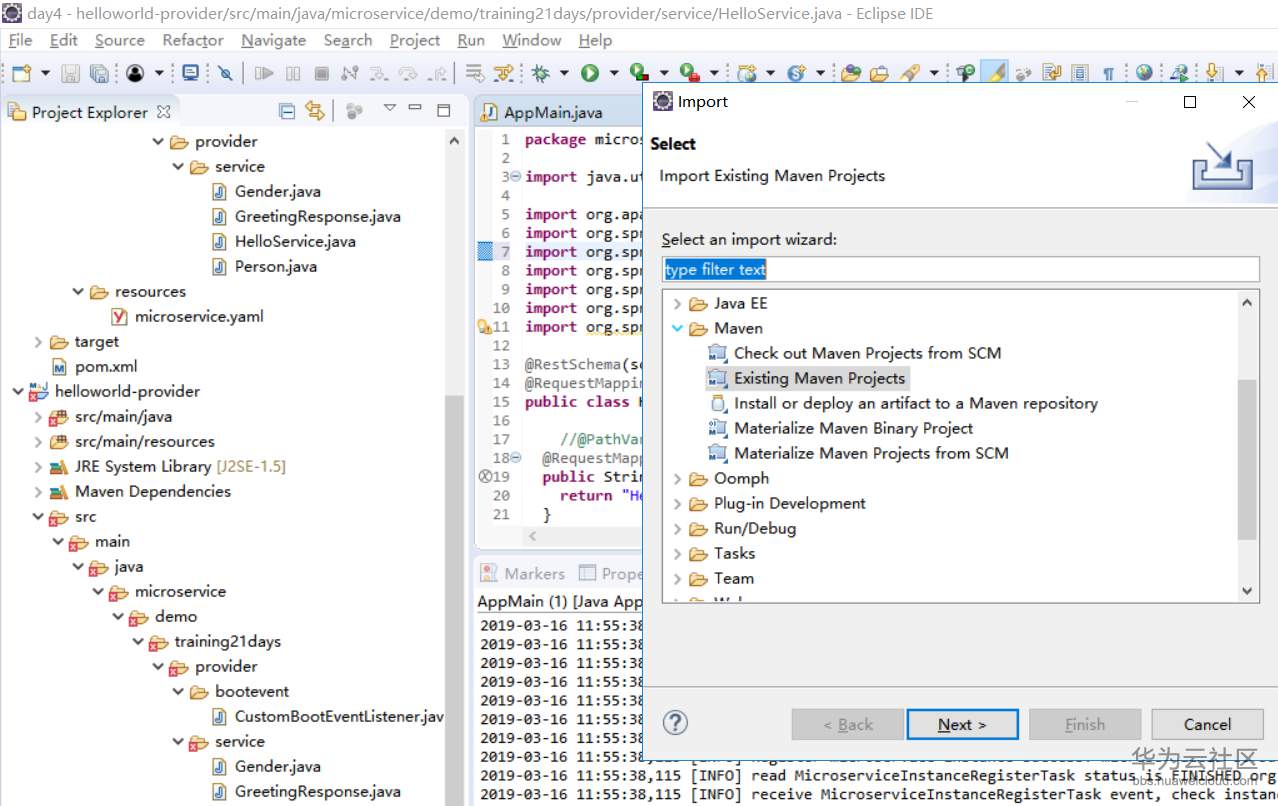Toggle Link with Editor in Project Explorer
Screen dimensions: 1278x806
[x=315, y=111]
